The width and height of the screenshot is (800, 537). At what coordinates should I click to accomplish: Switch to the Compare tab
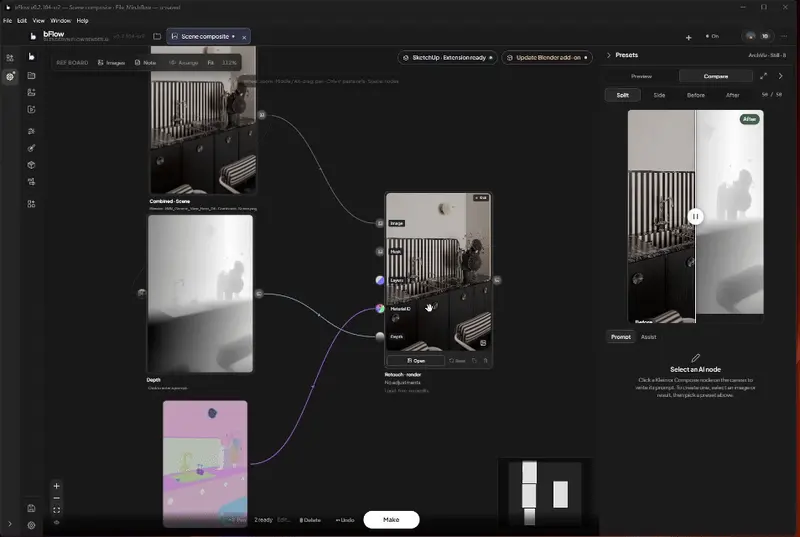pos(716,76)
